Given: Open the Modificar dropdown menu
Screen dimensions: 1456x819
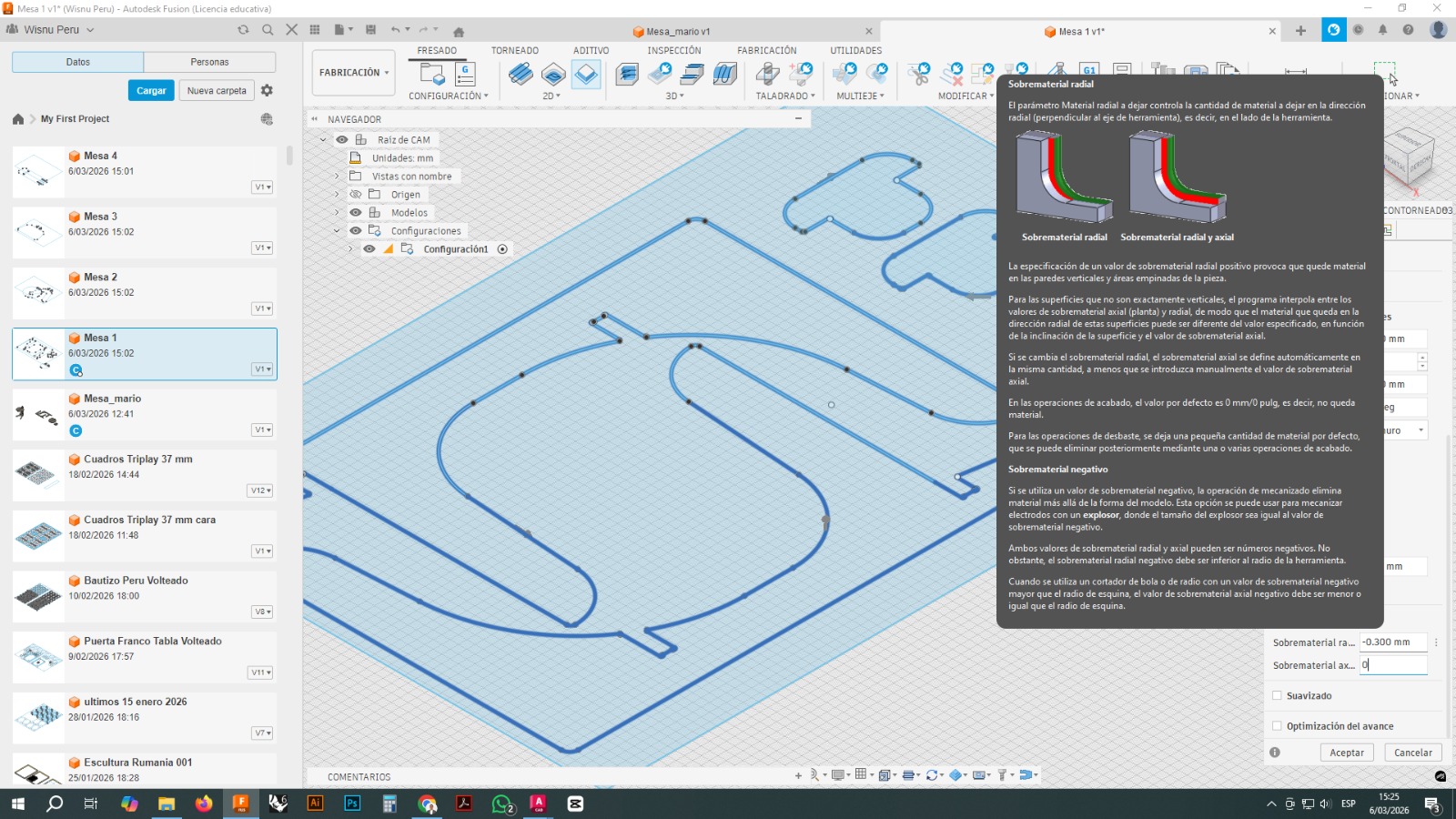Looking at the screenshot, I should pos(991,95).
